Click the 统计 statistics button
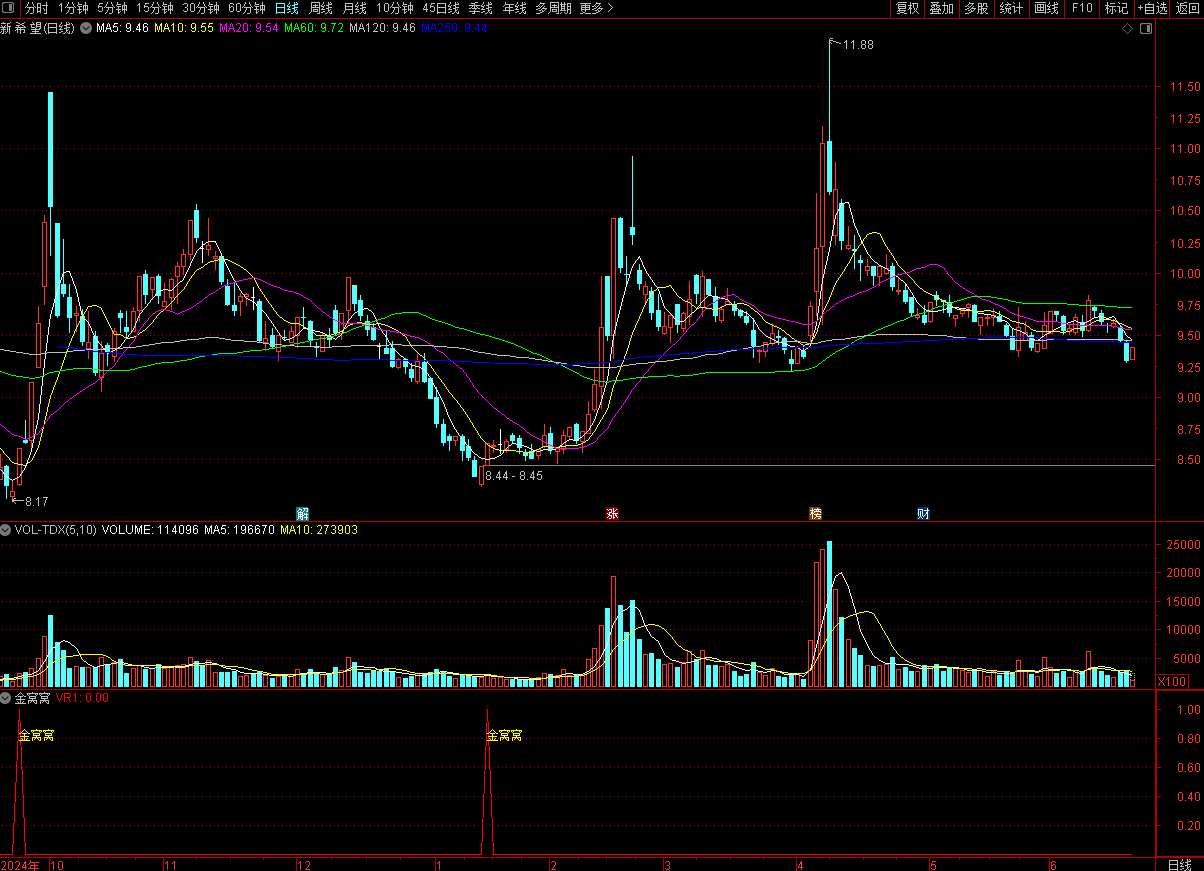This screenshot has width=1204, height=871. click(x=1011, y=8)
